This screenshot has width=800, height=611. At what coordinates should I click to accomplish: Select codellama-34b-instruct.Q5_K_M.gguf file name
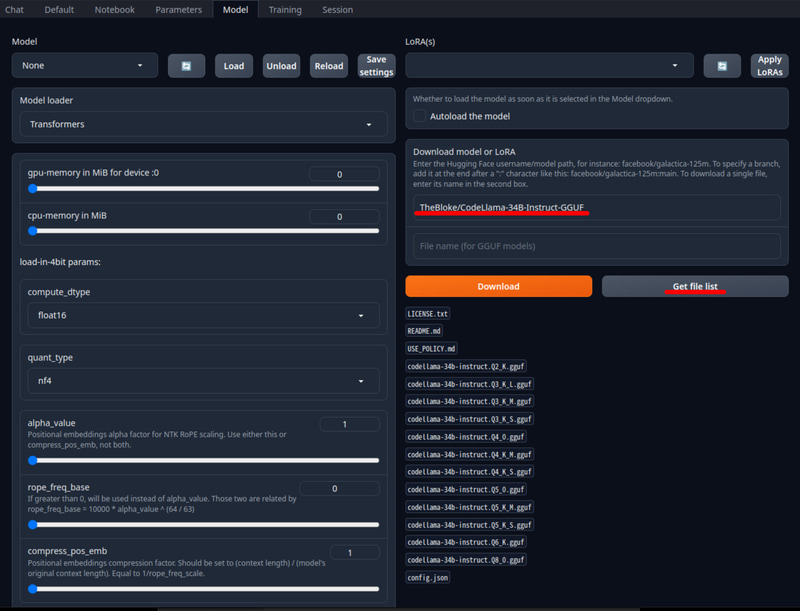point(469,507)
